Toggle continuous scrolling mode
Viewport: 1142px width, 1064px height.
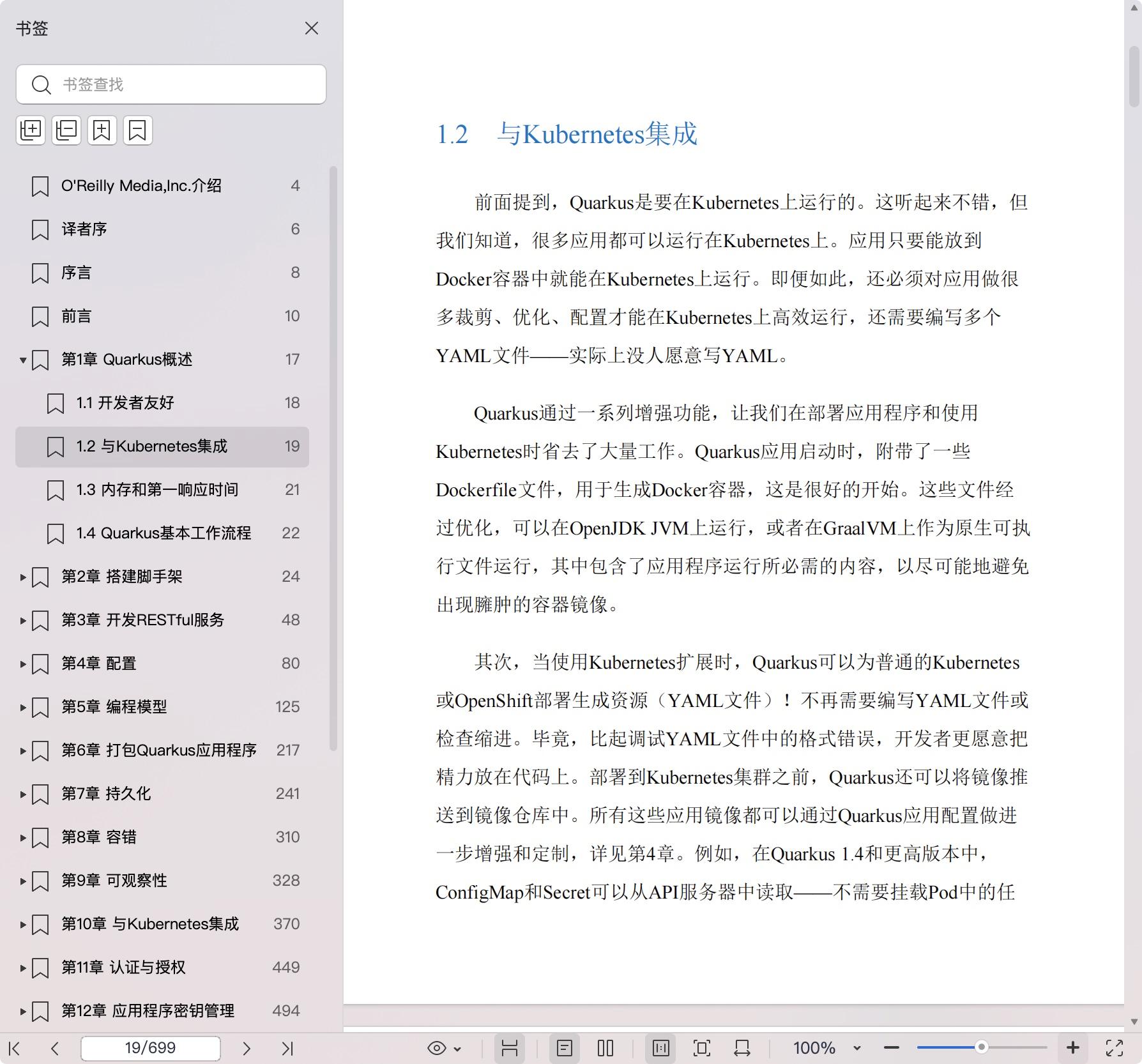click(x=509, y=1048)
